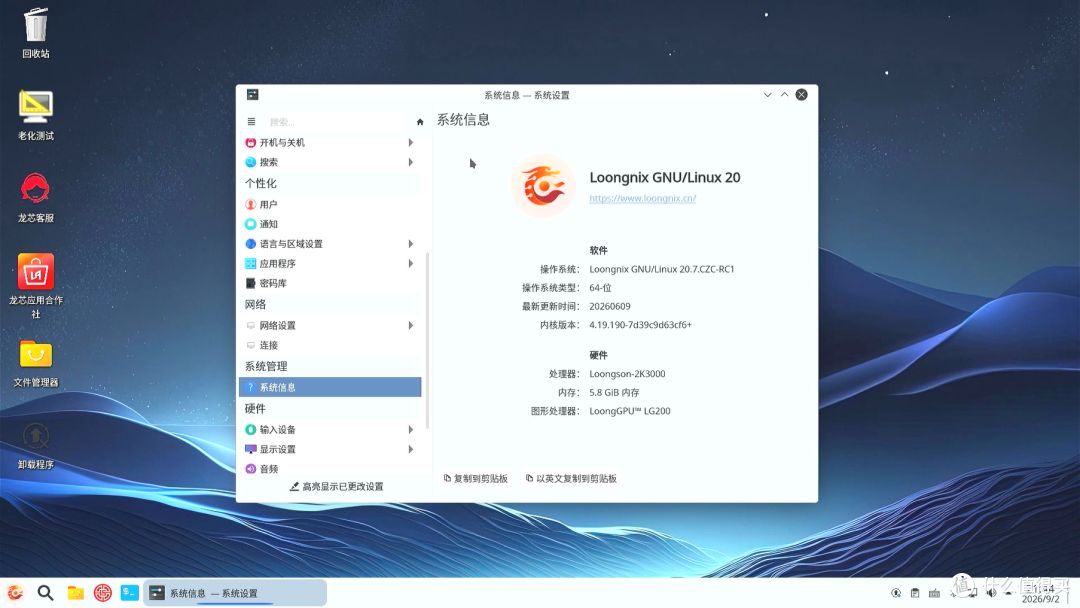The height and width of the screenshot is (608, 1080).
Task: Click 高亮显示已更改设置 button
Action: tap(336, 487)
